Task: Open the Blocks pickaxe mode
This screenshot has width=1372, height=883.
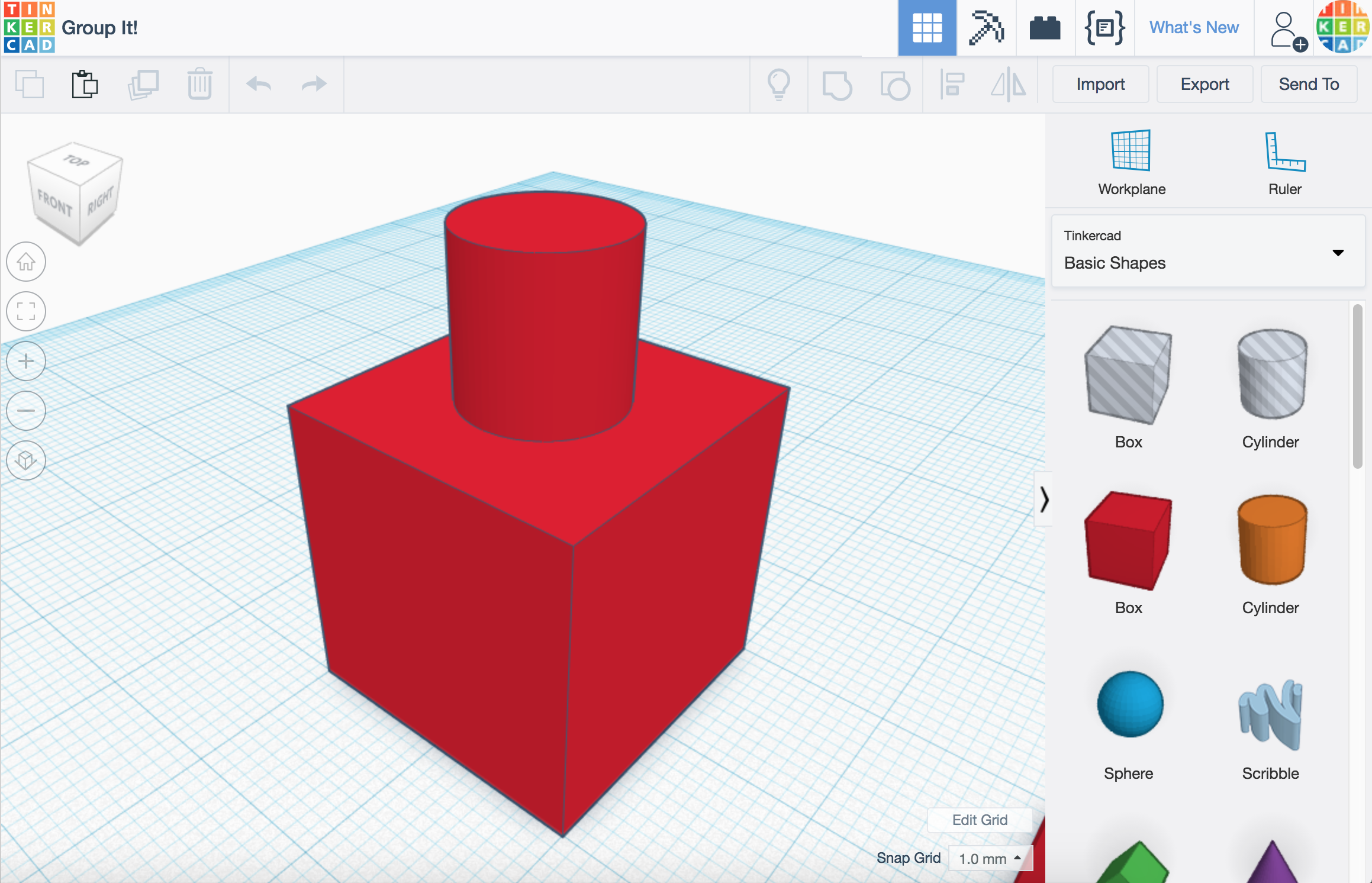Action: click(986, 28)
